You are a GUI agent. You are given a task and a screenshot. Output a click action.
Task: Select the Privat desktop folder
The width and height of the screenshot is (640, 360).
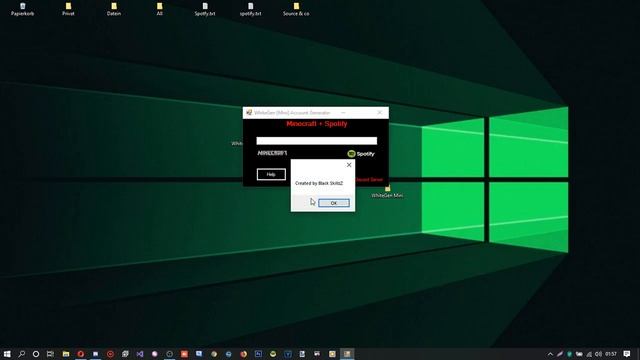click(x=68, y=9)
